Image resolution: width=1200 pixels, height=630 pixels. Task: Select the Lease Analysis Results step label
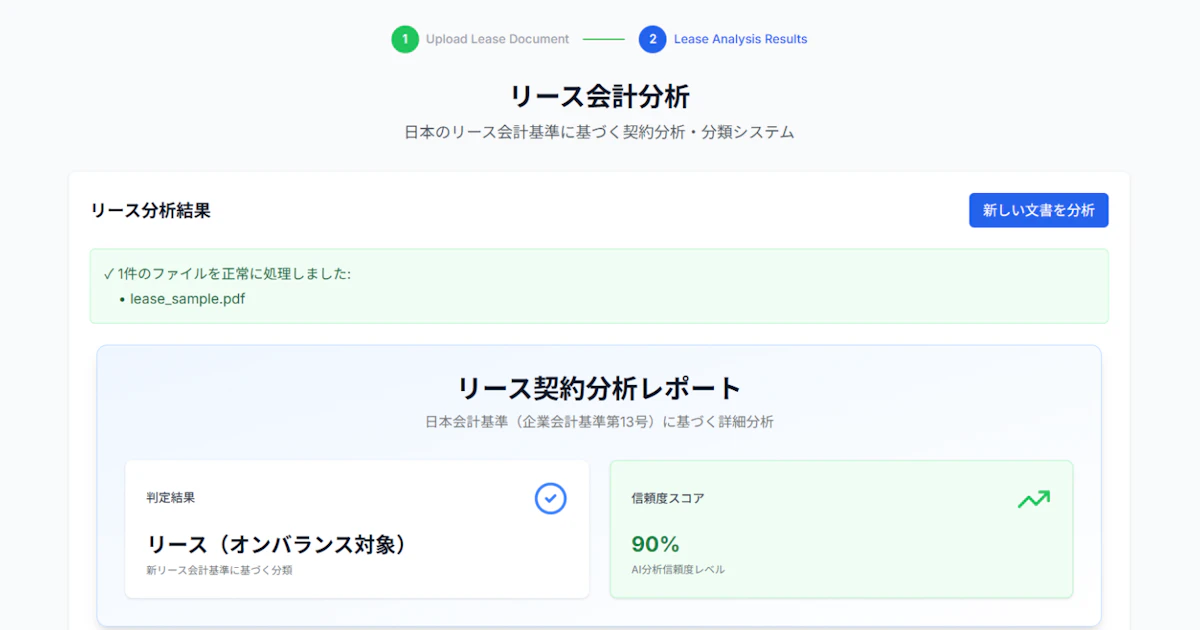coord(740,39)
